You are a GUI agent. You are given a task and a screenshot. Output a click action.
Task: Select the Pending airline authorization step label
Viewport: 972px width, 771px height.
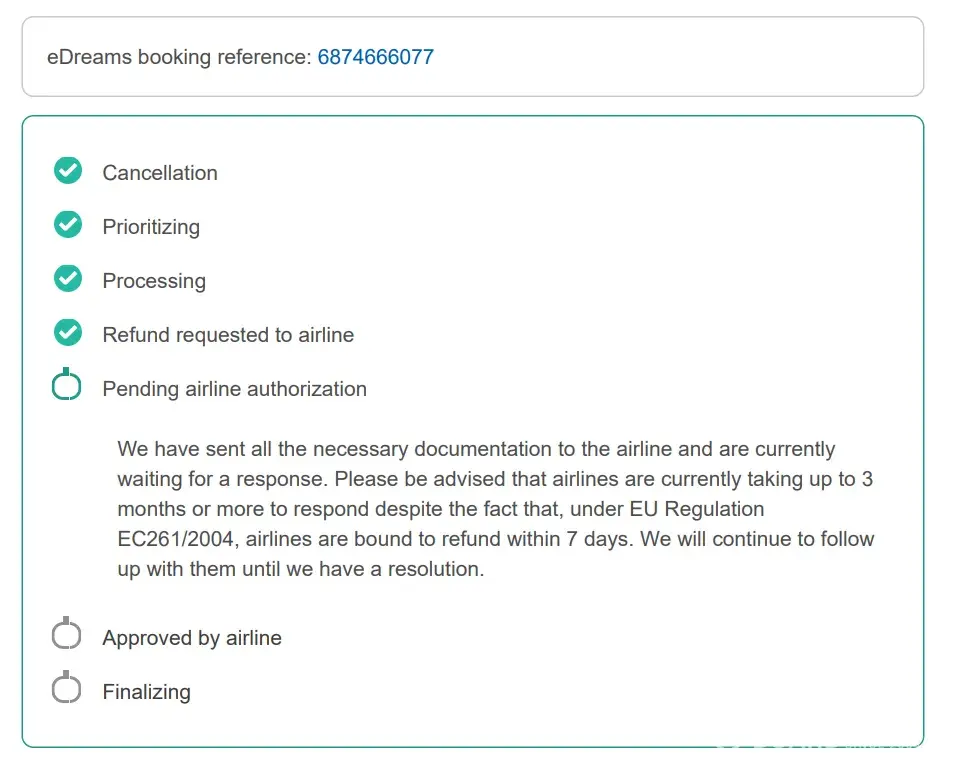[234, 389]
